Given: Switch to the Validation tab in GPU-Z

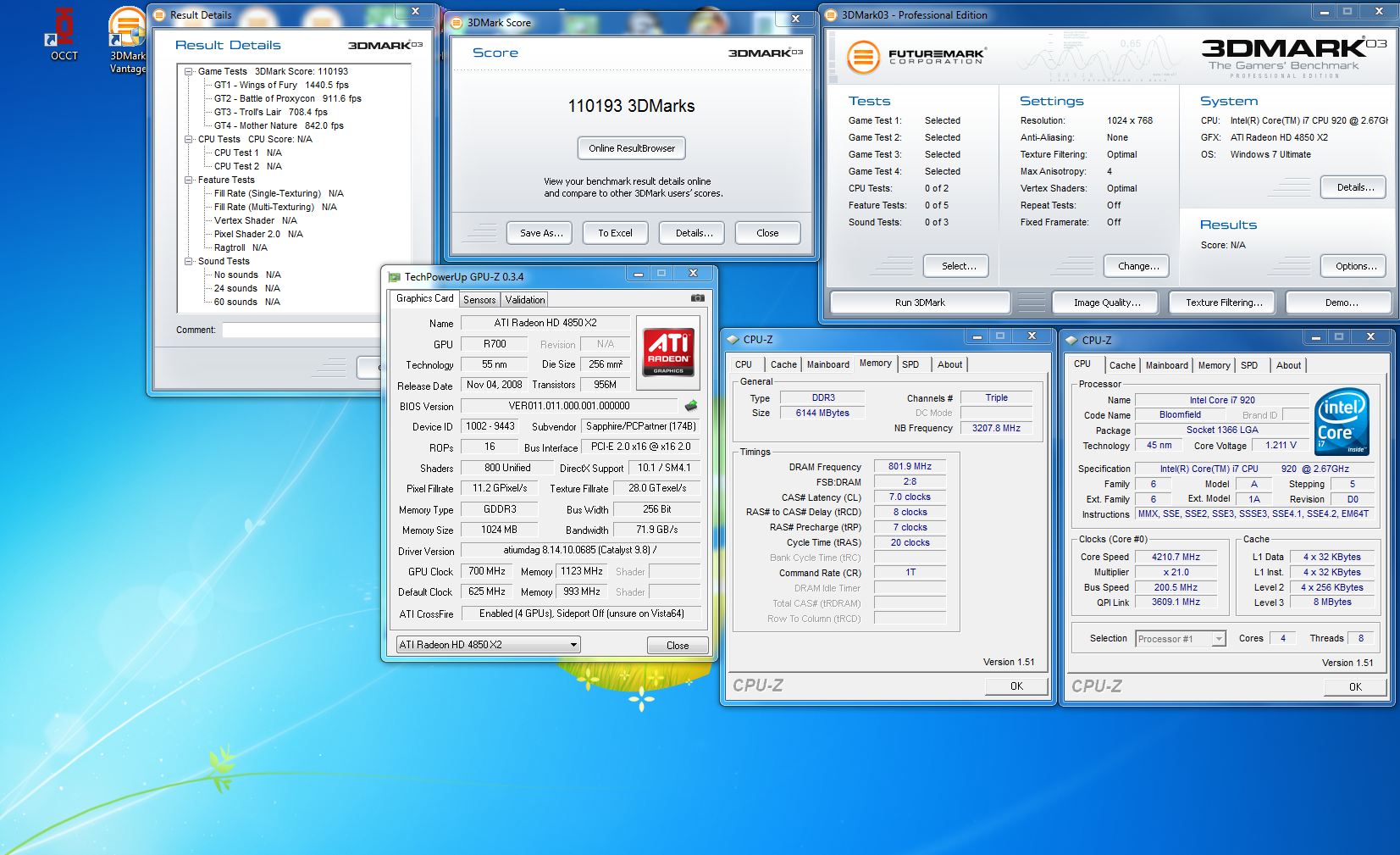Looking at the screenshot, I should point(525,300).
